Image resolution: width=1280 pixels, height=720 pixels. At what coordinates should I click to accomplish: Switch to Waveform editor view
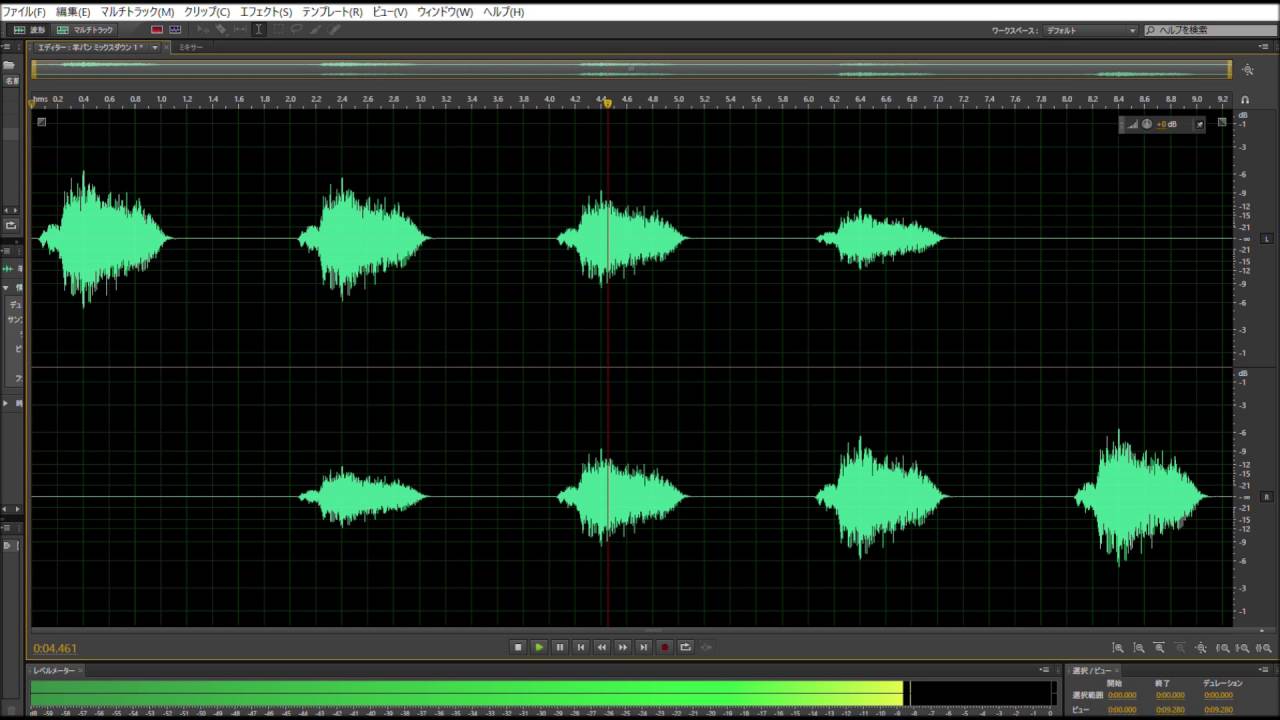(x=29, y=30)
